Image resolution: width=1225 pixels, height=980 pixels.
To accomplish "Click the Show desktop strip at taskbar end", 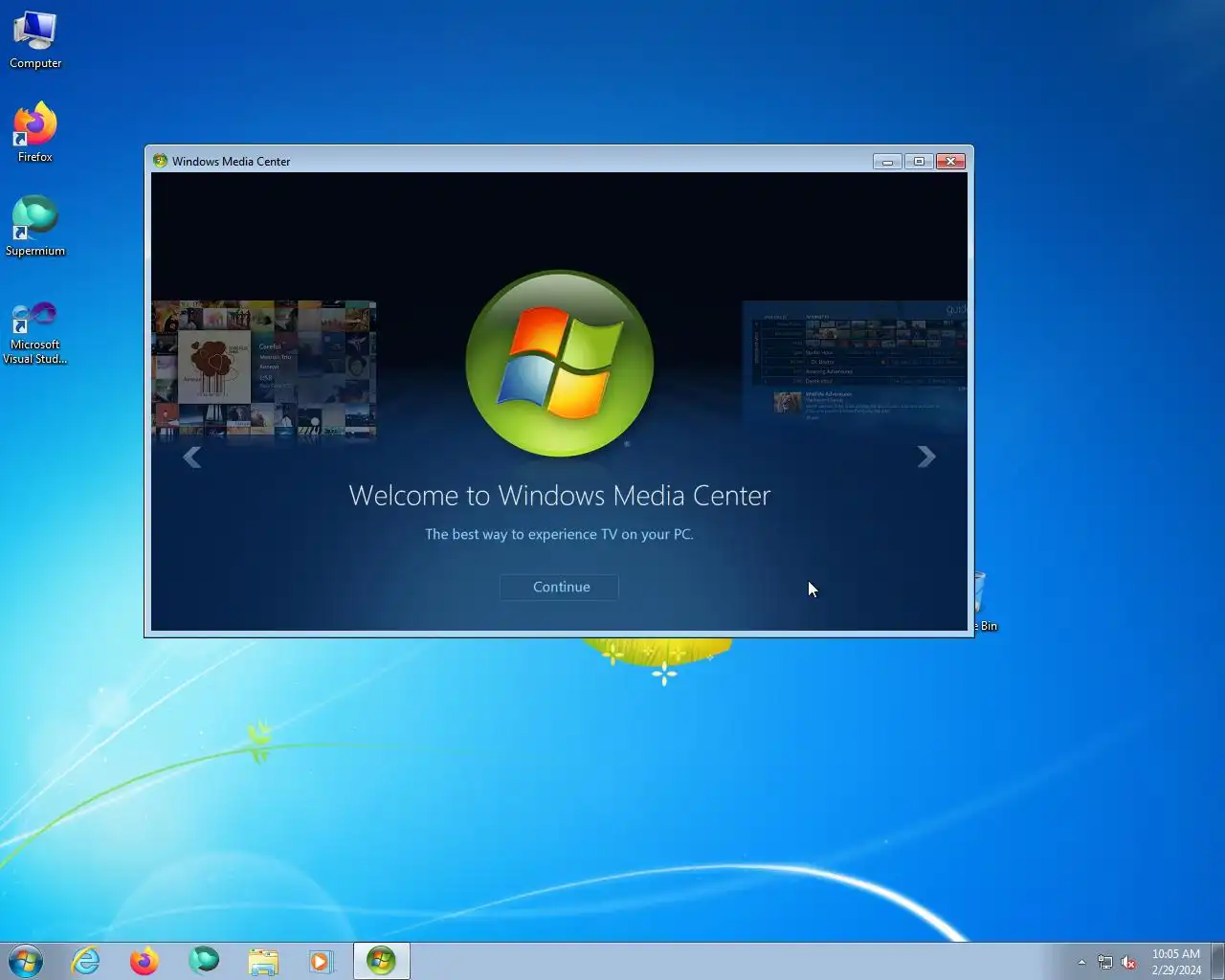I will 1217,961.
